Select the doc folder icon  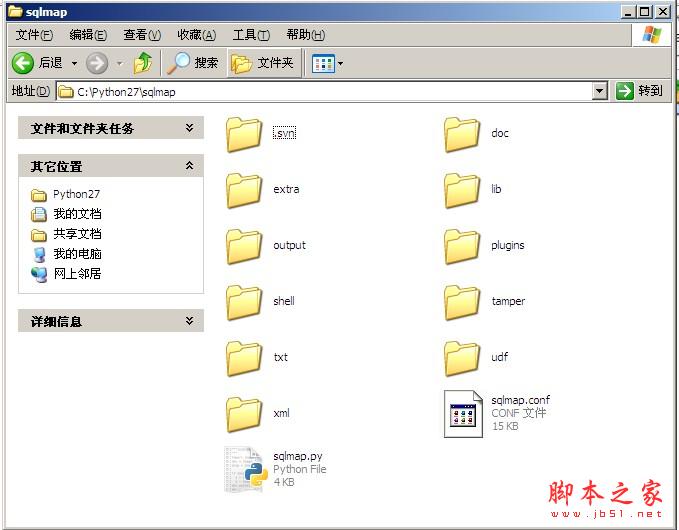[x=462, y=134]
